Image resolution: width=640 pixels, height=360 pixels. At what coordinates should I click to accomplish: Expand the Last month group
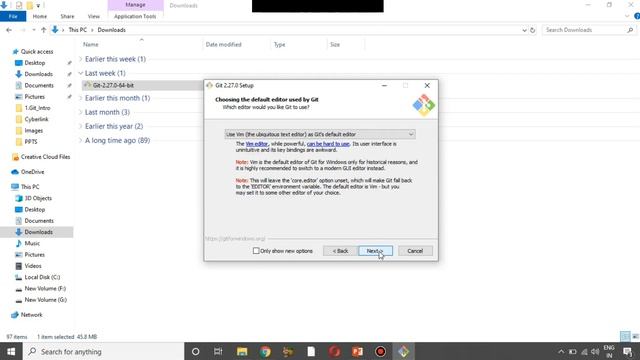(80, 112)
